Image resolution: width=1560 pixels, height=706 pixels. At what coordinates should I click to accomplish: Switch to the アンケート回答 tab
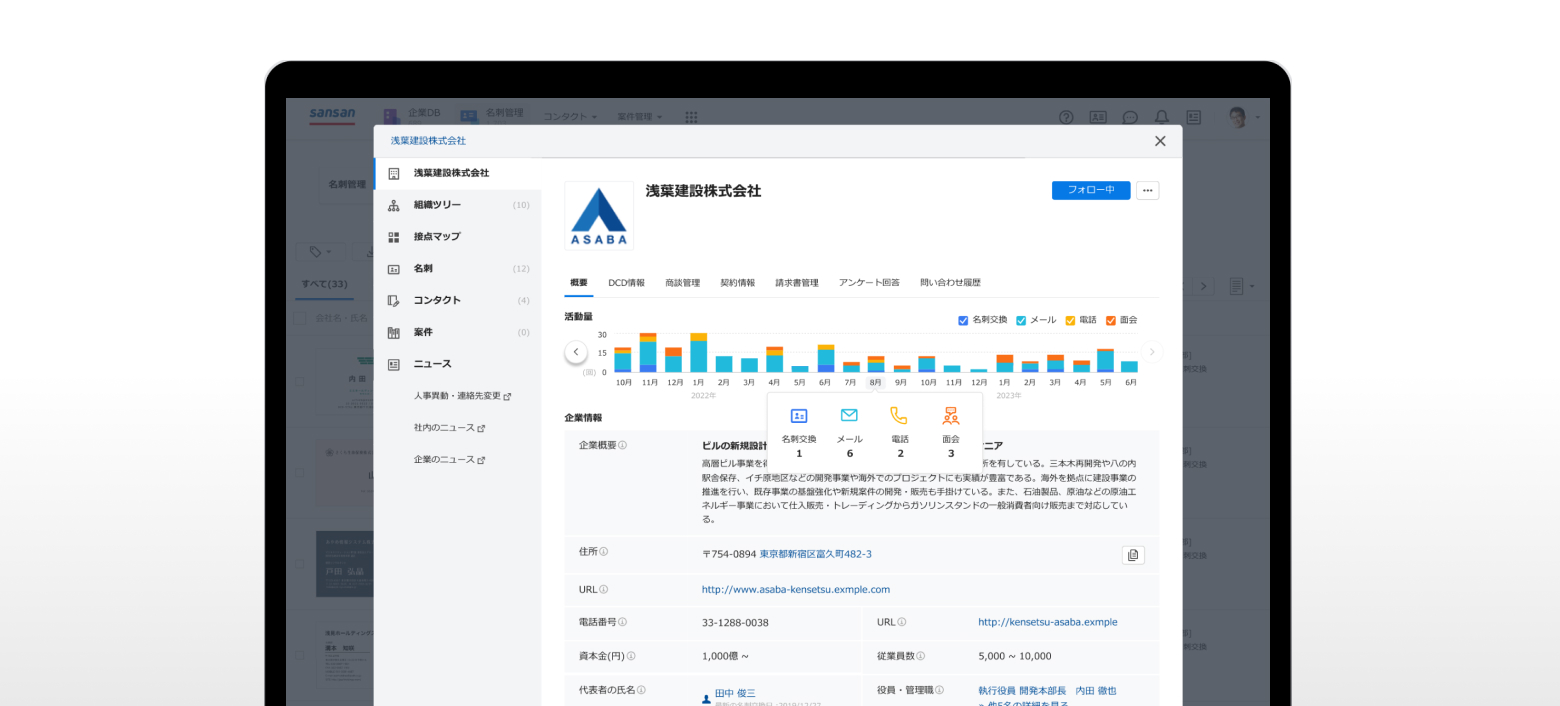[869, 283]
